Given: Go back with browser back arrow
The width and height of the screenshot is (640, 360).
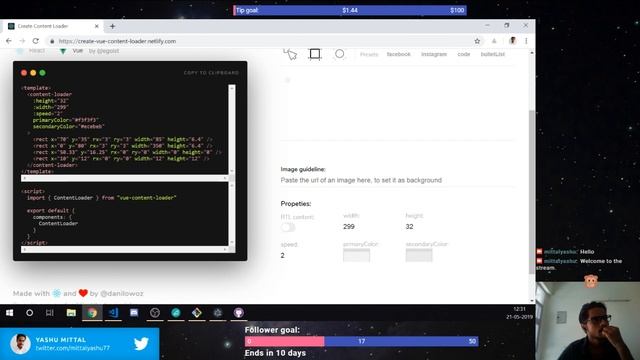Looking at the screenshot, I should pyautogui.click(x=9, y=41).
